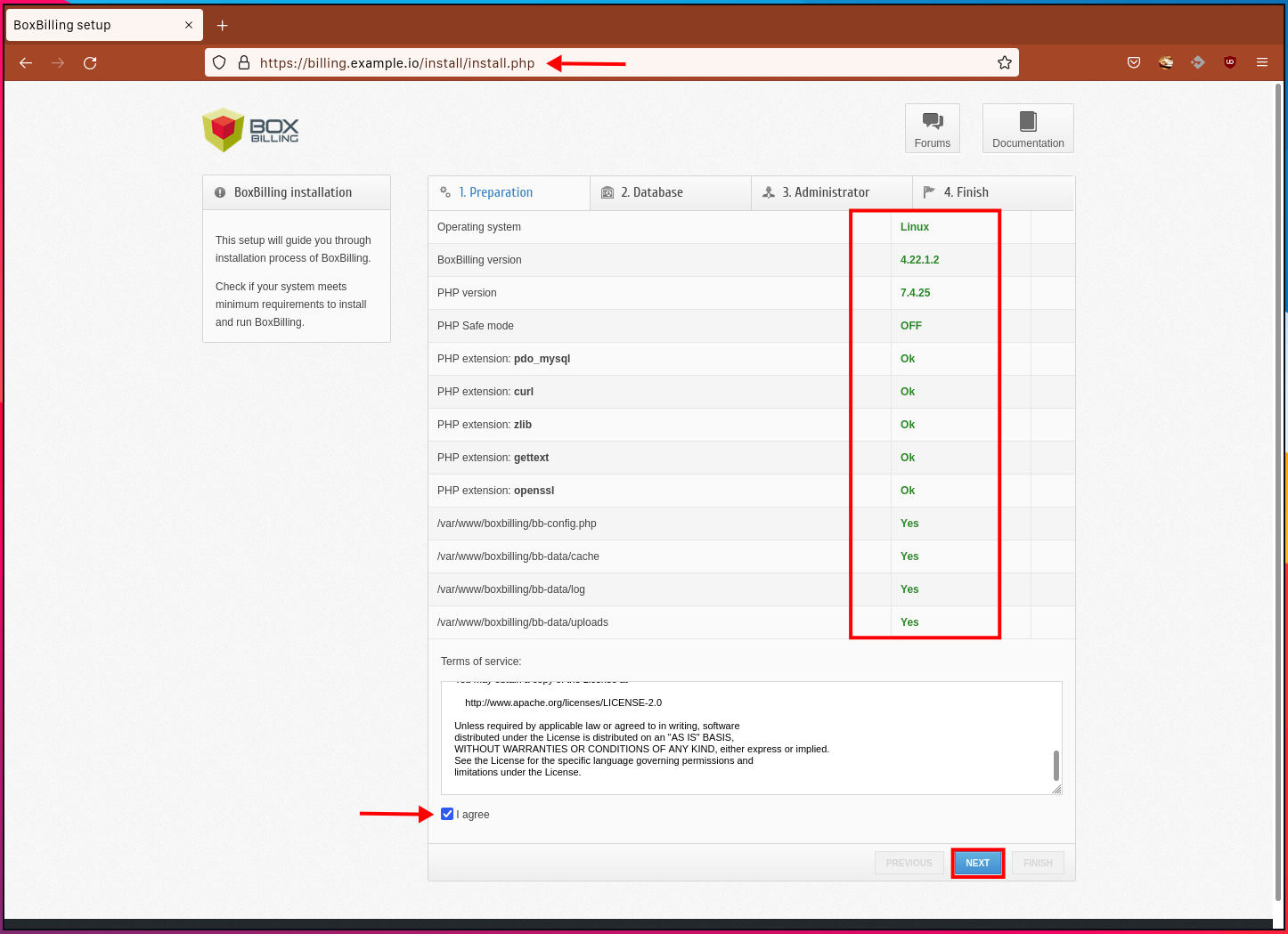Open a new browser tab
1288x934 pixels.
click(223, 25)
